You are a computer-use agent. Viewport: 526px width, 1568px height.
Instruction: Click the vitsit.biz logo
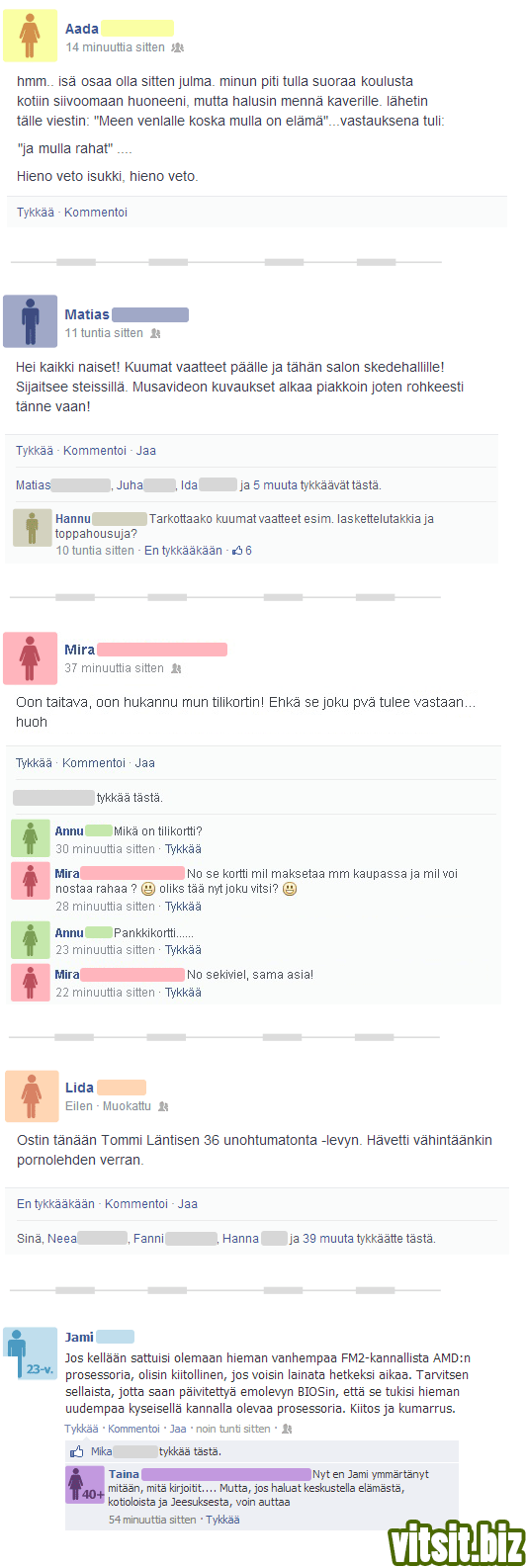pos(456,1542)
